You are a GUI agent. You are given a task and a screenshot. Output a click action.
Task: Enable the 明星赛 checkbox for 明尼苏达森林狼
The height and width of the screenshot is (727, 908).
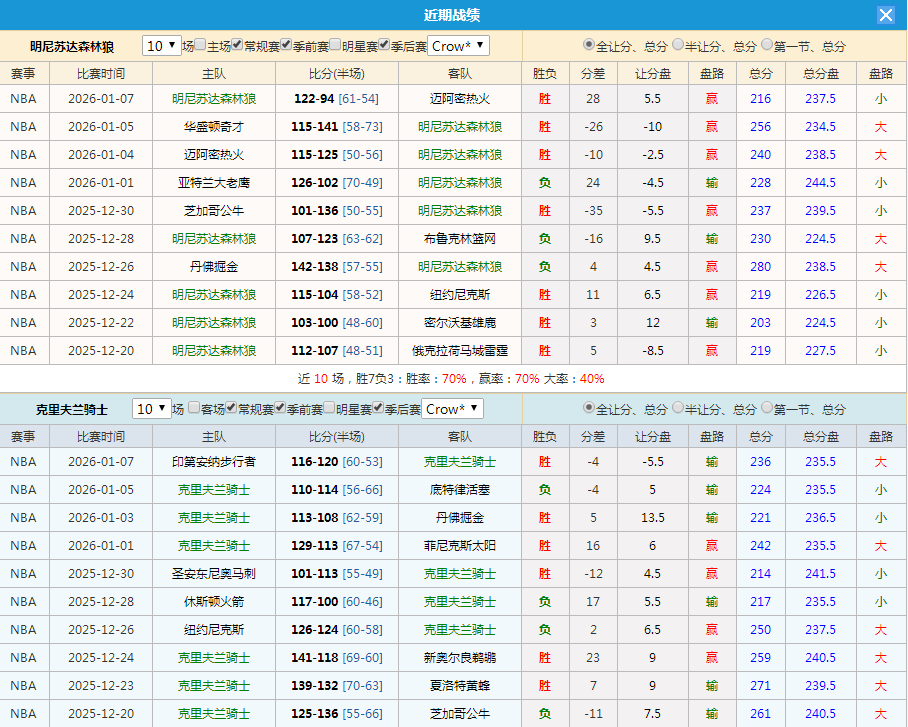(x=335, y=46)
